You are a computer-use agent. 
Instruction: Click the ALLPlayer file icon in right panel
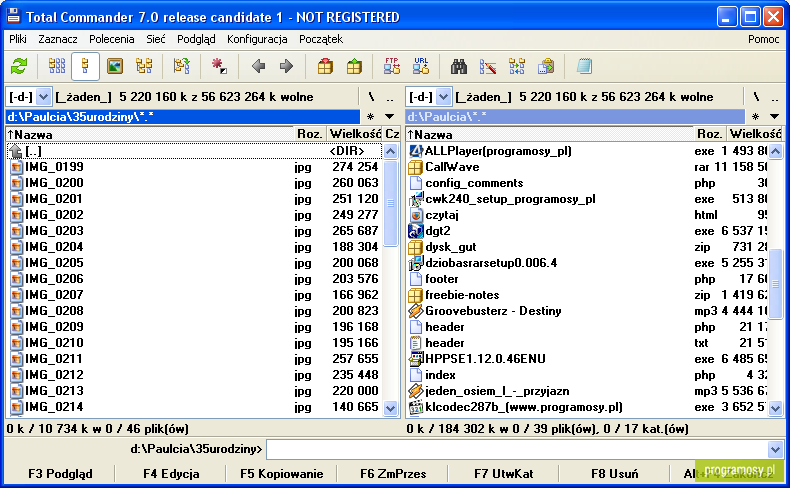click(x=415, y=151)
